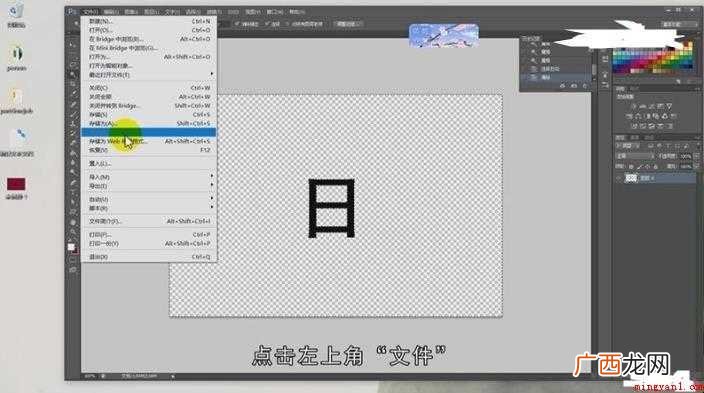
Task: Switch to the 路径 tab
Action: [649, 137]
